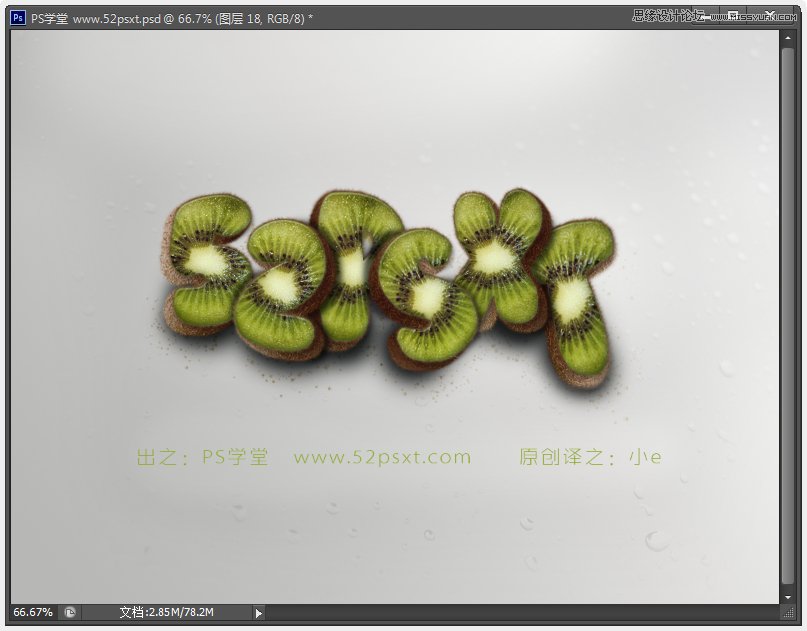Open the status bar info flyout arrow
The image size is (807, 631).
coord(258,612)
